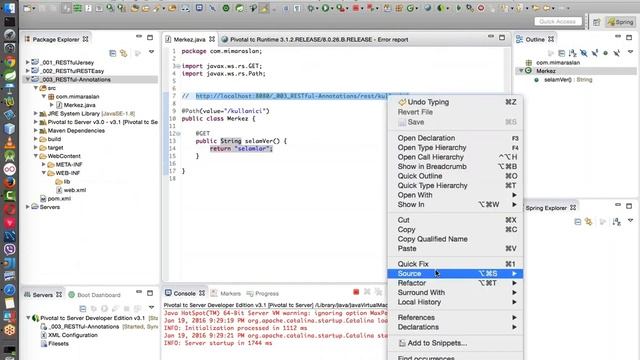Open Chrome from the dock
Screen dimensions: 640x360
pyautogui.click(x=9, y=62)
